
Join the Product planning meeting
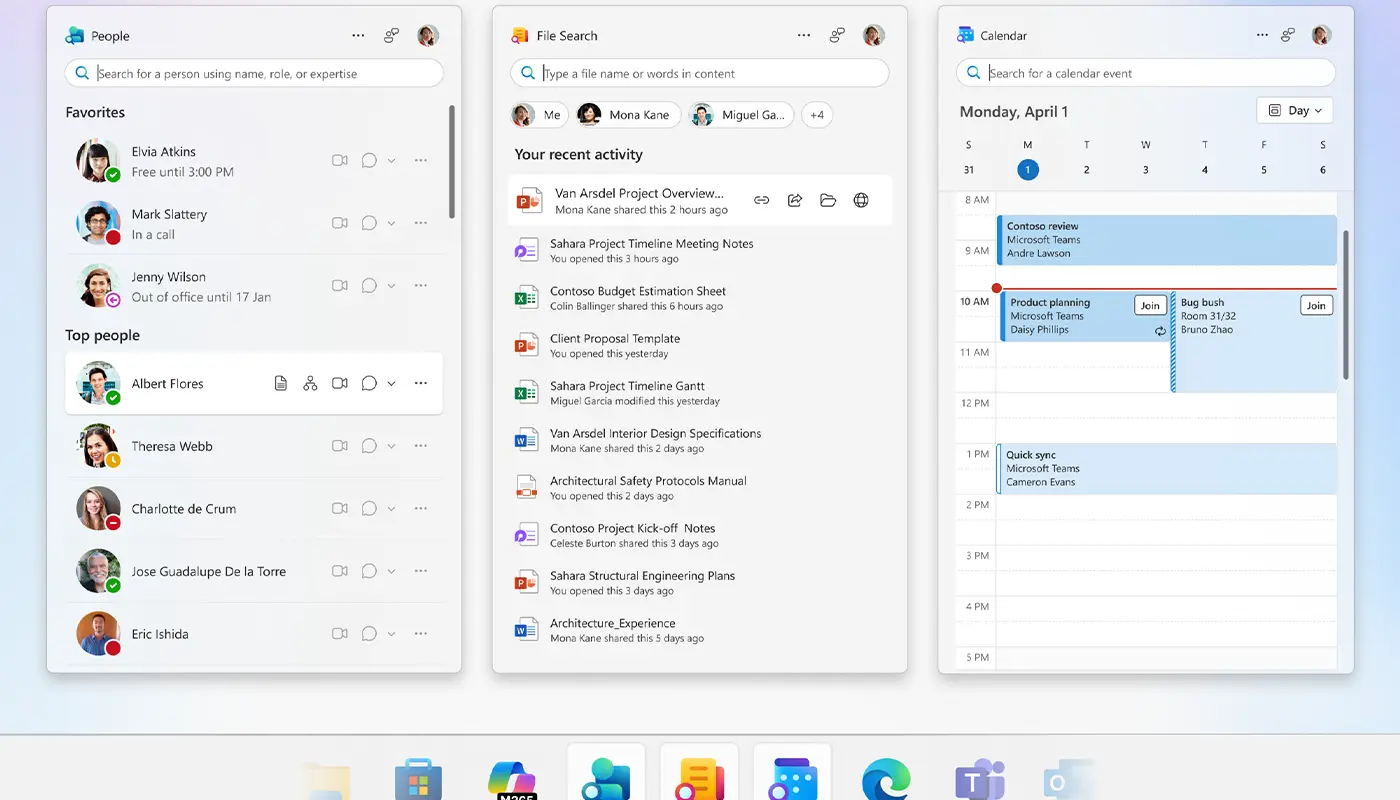pyautogui.click(x=1150, y=305)
